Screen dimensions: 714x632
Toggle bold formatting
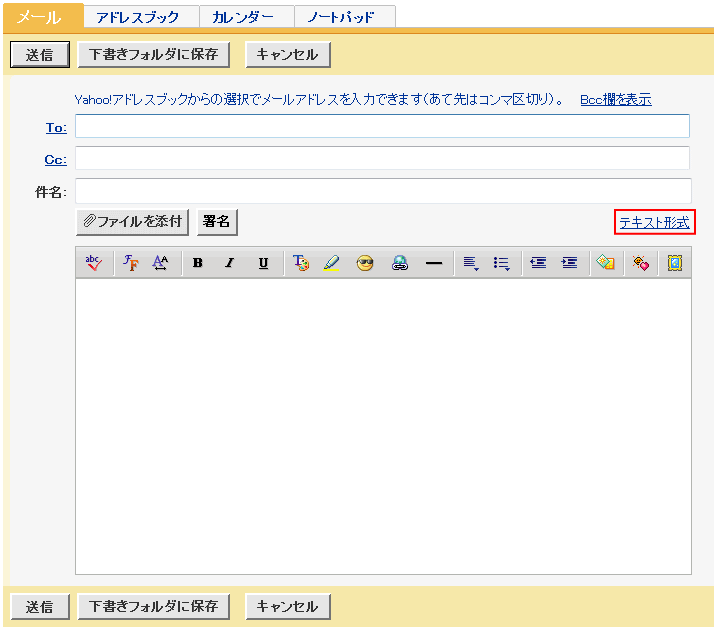198,263
